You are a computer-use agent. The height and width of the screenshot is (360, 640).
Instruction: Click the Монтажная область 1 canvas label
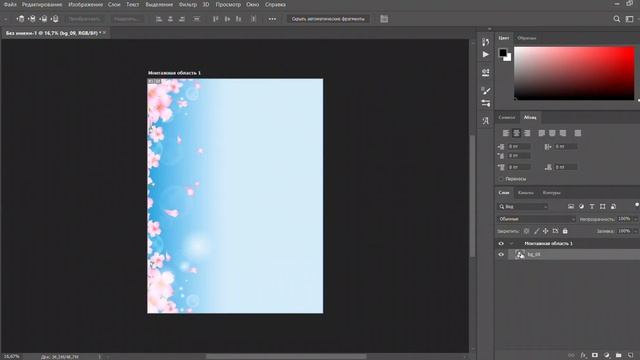(x=174, y=73)
